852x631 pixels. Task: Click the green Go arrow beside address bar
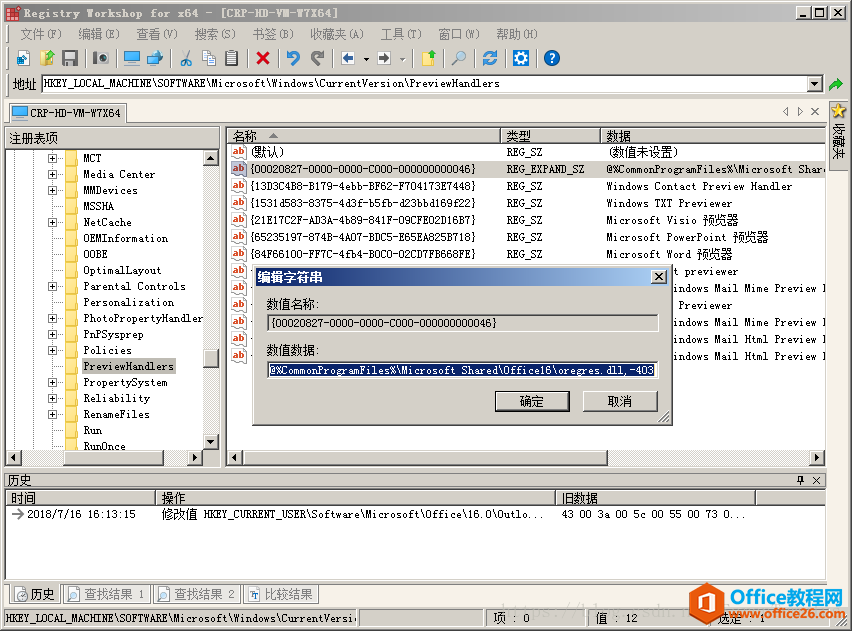(836, 84)
